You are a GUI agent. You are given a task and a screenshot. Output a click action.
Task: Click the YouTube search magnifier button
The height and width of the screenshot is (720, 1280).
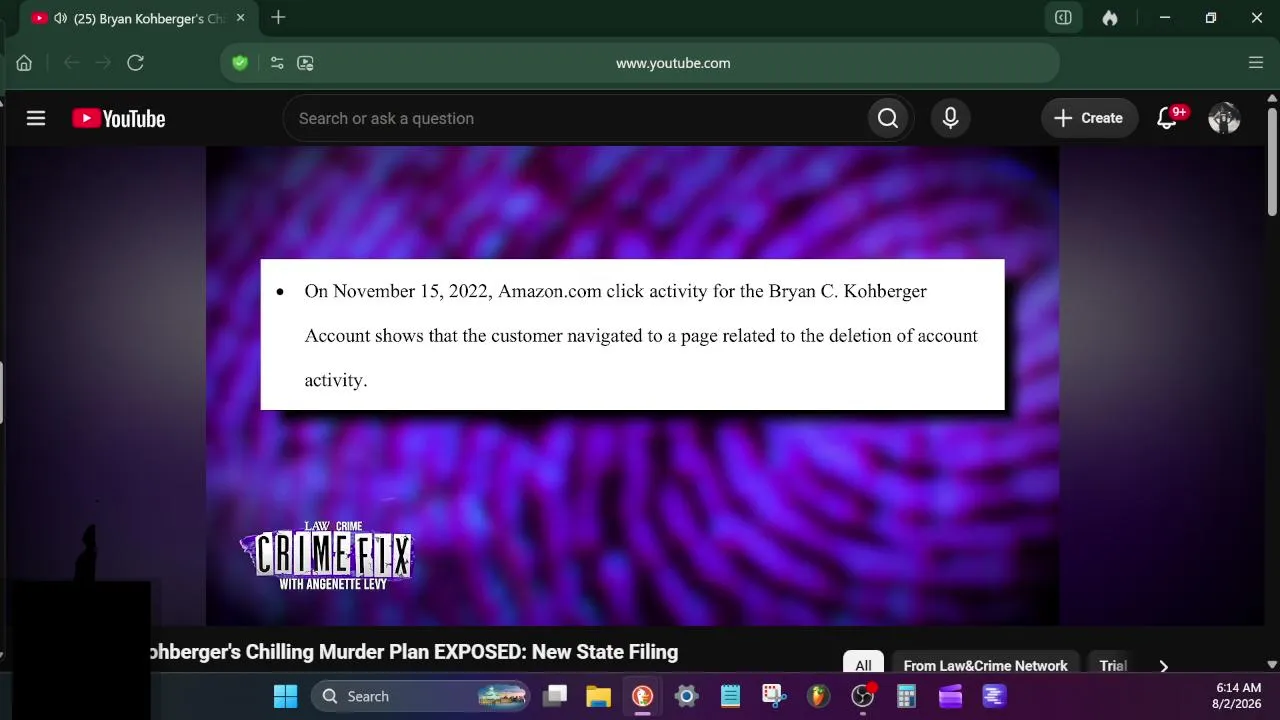point(888,118)
